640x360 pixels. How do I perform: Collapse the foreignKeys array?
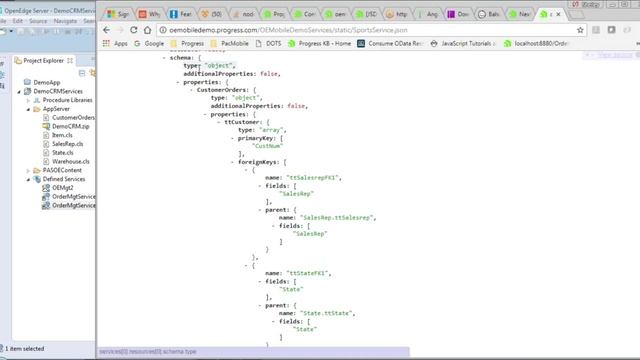coord(233,162)
